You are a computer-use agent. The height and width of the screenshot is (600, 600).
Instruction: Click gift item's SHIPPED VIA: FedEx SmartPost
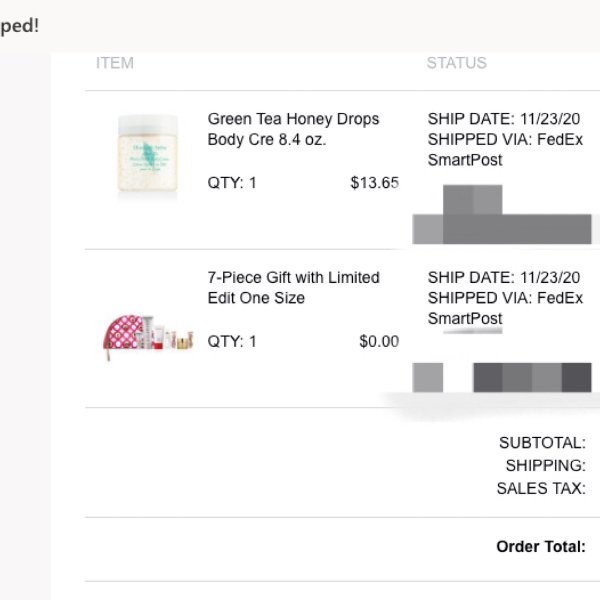click(505, 308)
